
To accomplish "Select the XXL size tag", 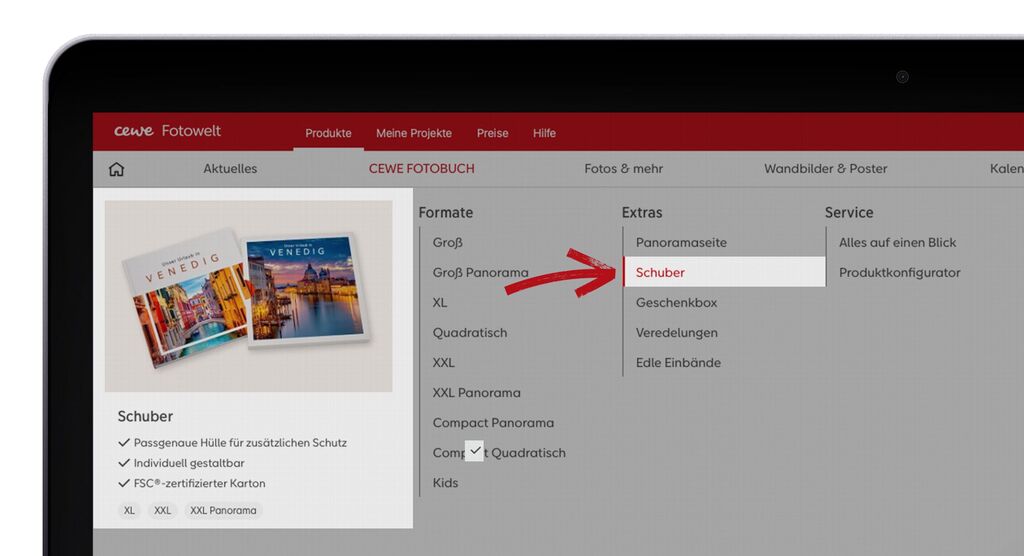I will pyautogui.click(x=162, y=510).
